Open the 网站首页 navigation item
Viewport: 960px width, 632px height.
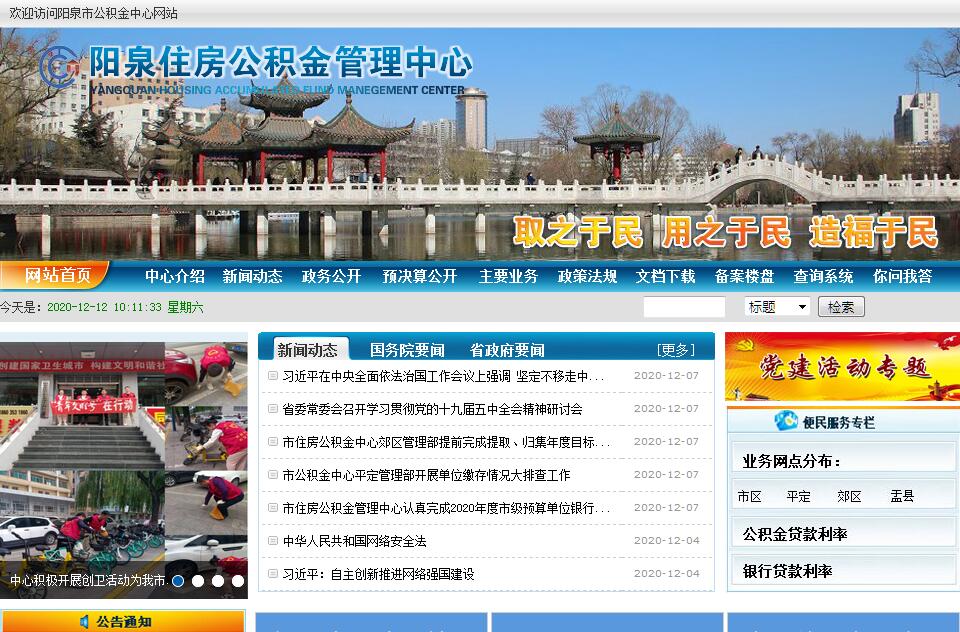coord(58,276)
